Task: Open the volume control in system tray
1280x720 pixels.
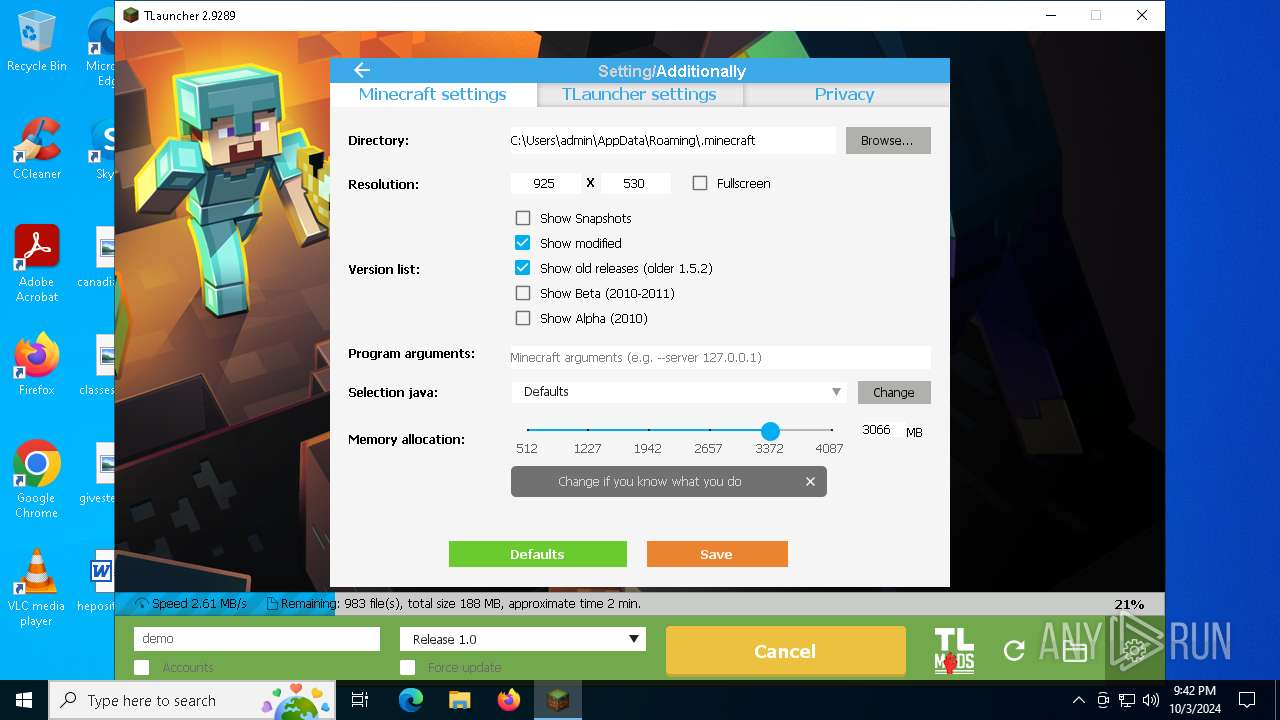Action: click(x=1151, y=700)
